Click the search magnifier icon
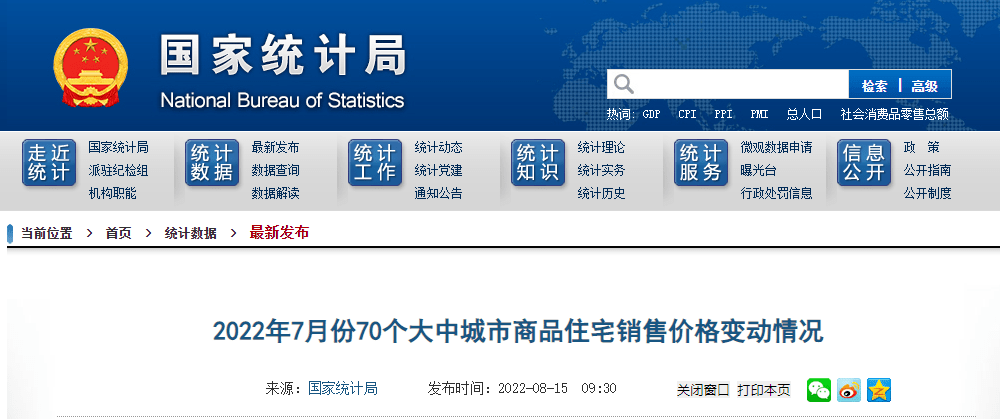1000x419 pixels. pyautogui.click(x=623, y=84)
